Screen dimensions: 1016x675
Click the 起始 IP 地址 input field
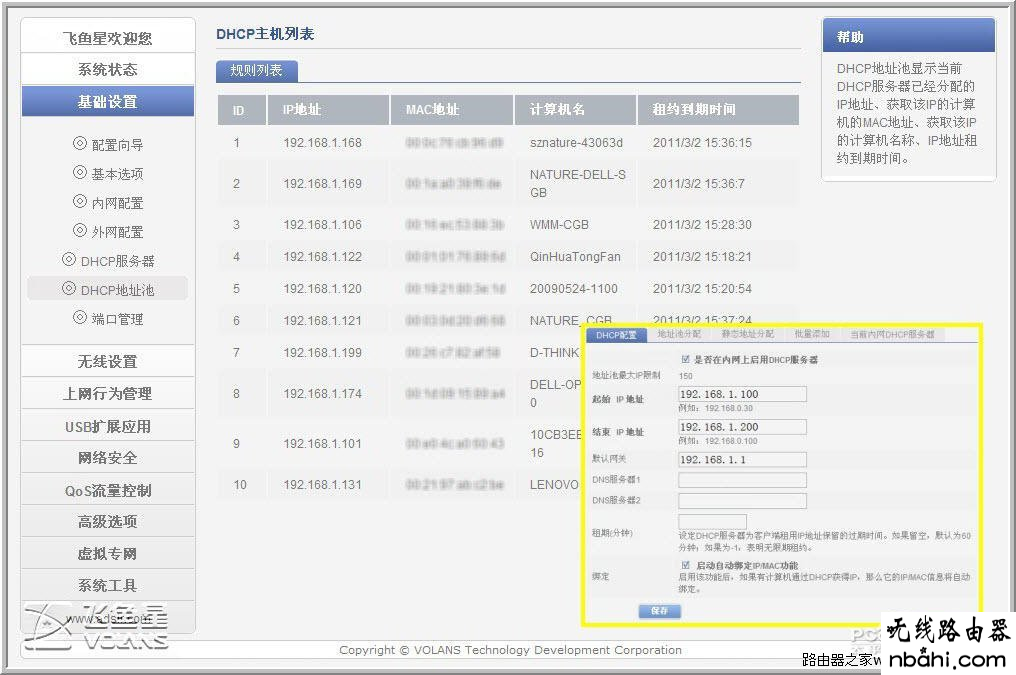(743, 394)
